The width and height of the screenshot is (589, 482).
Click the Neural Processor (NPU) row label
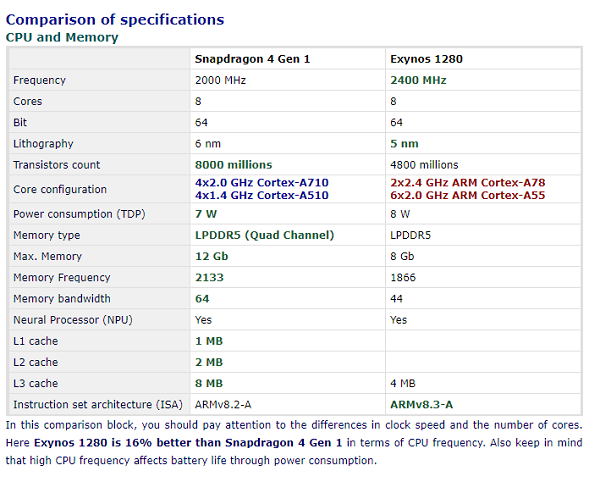73,320
